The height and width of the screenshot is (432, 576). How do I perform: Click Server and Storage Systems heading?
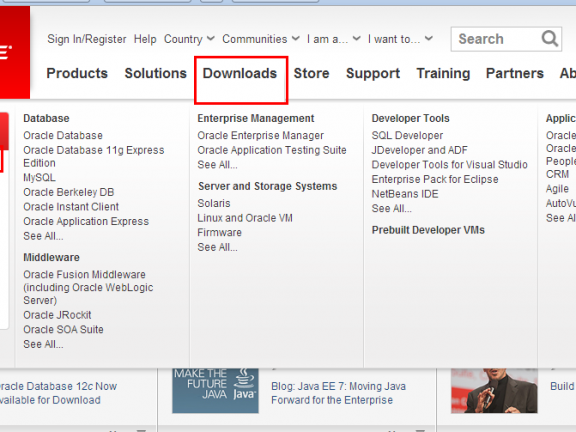point(267,186)
